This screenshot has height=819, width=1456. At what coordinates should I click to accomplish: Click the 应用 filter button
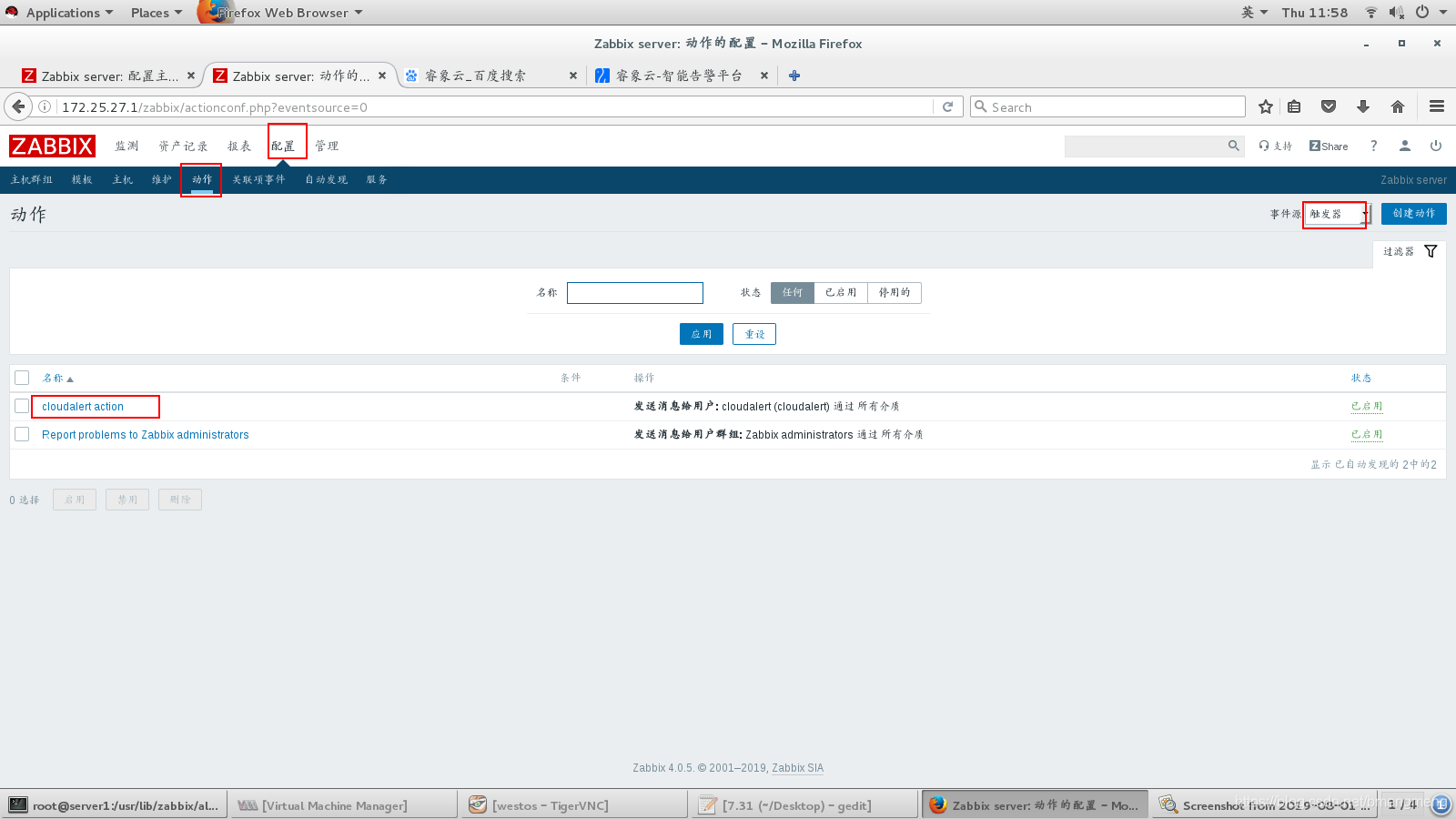tap(701, 334)
